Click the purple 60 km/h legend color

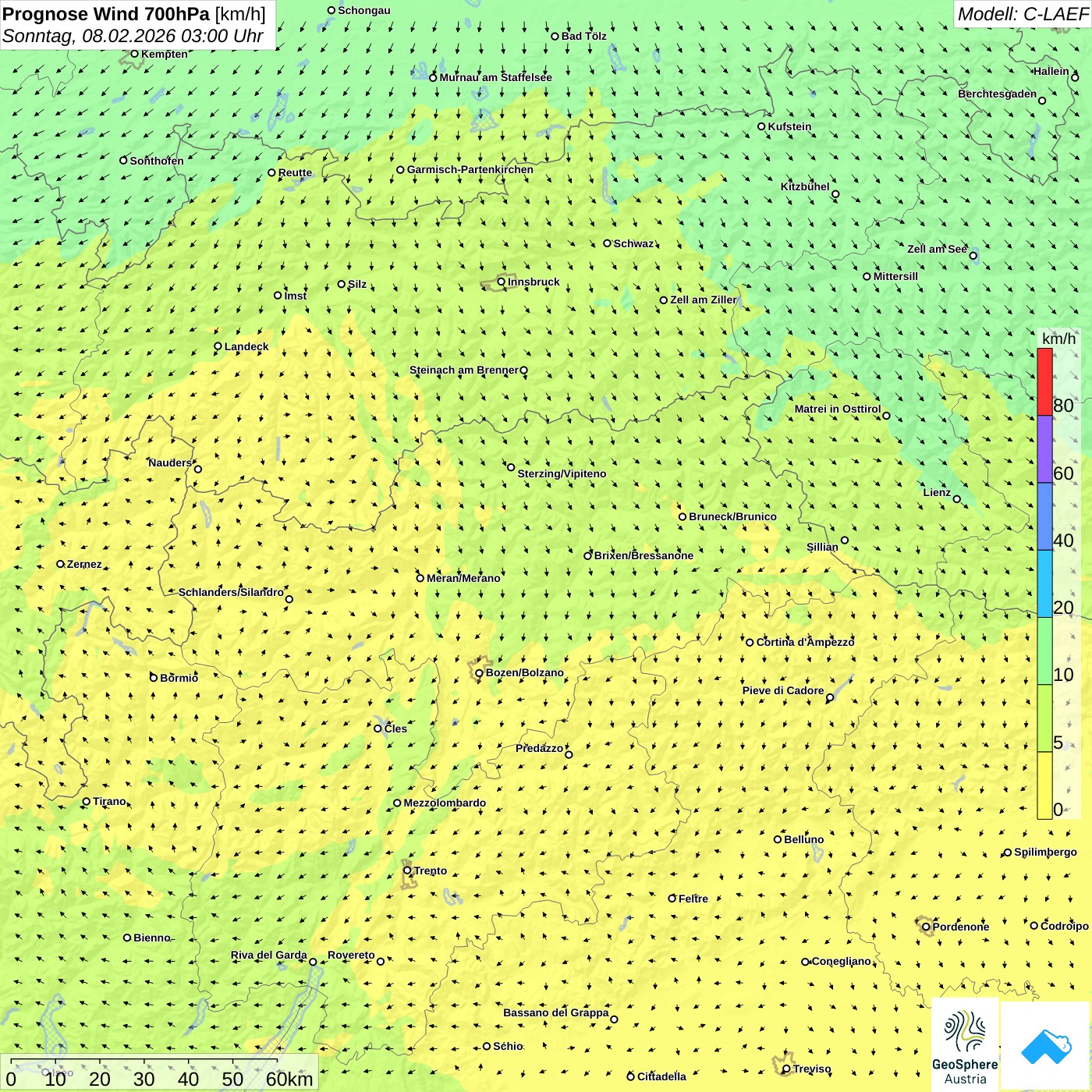point(1044,449)
